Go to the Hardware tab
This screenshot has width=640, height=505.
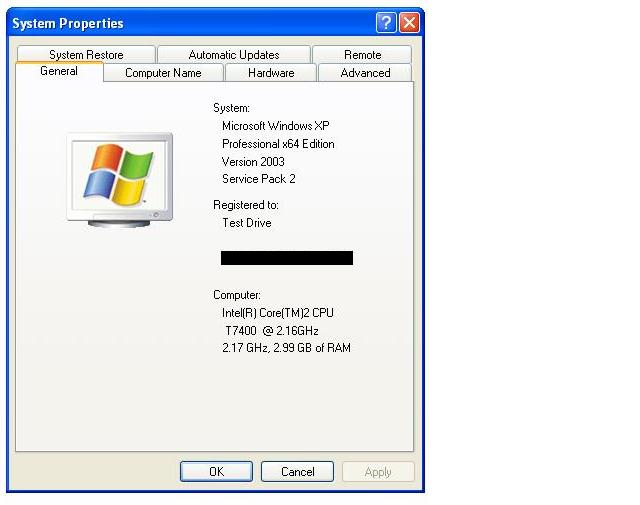[271, 73]
